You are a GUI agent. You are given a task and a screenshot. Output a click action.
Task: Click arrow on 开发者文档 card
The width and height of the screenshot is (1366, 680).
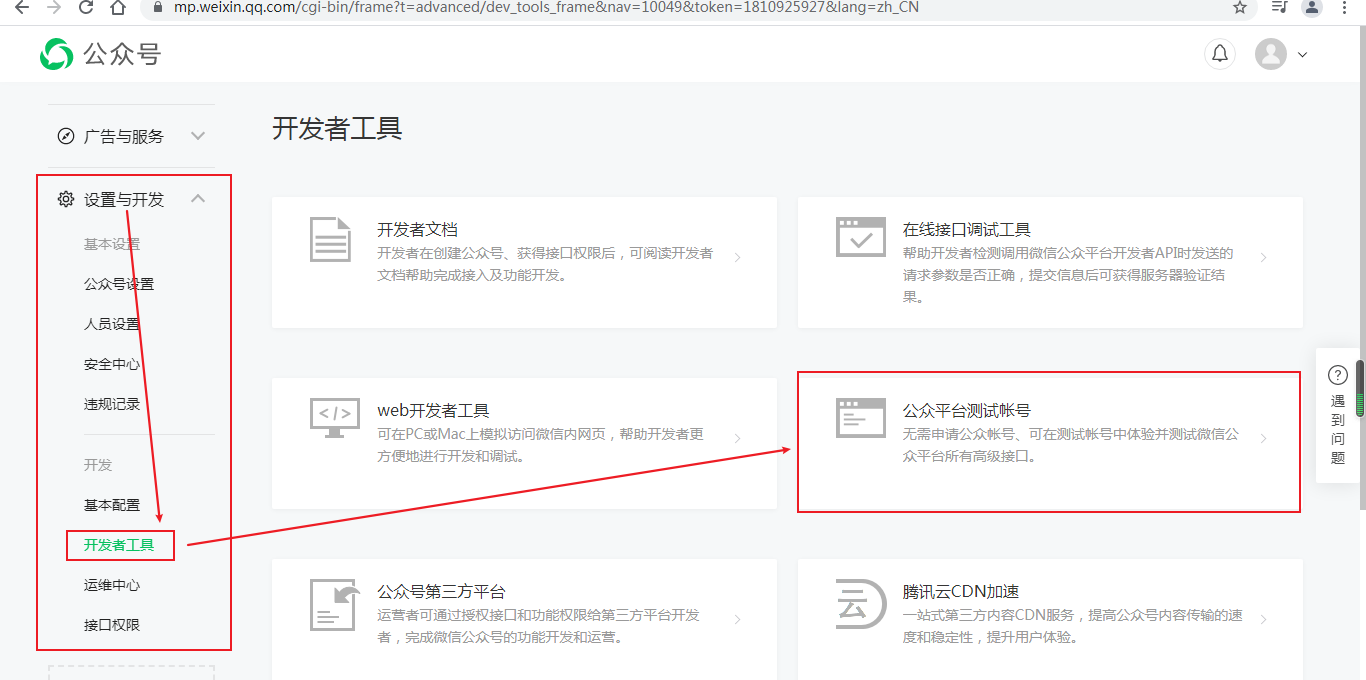(x=737, y=257)
